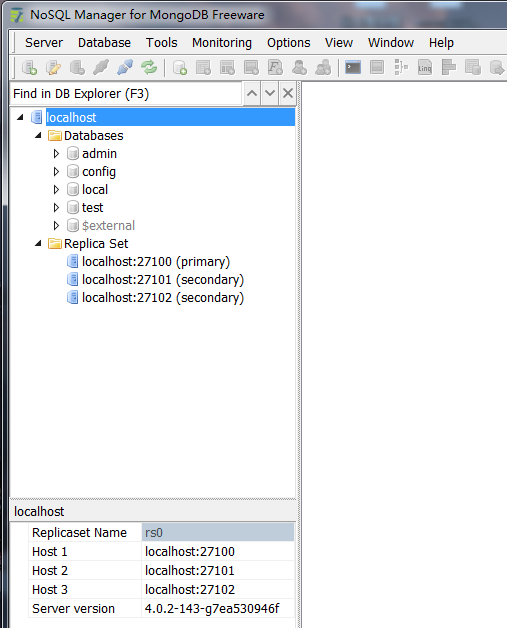
Task: Expand the admin database node
Action: [56, 153]
